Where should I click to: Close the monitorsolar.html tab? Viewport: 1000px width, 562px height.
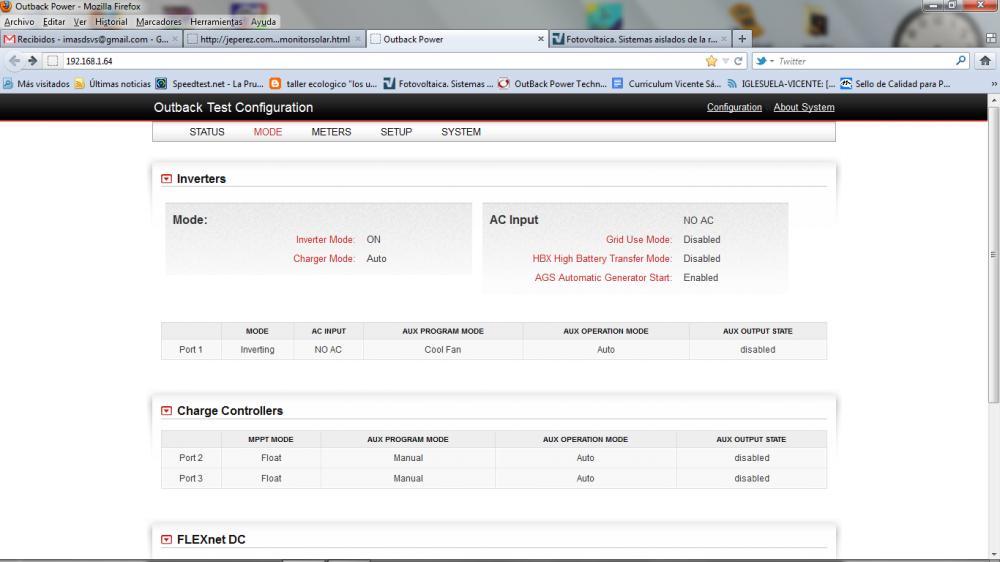coord(358,39)
